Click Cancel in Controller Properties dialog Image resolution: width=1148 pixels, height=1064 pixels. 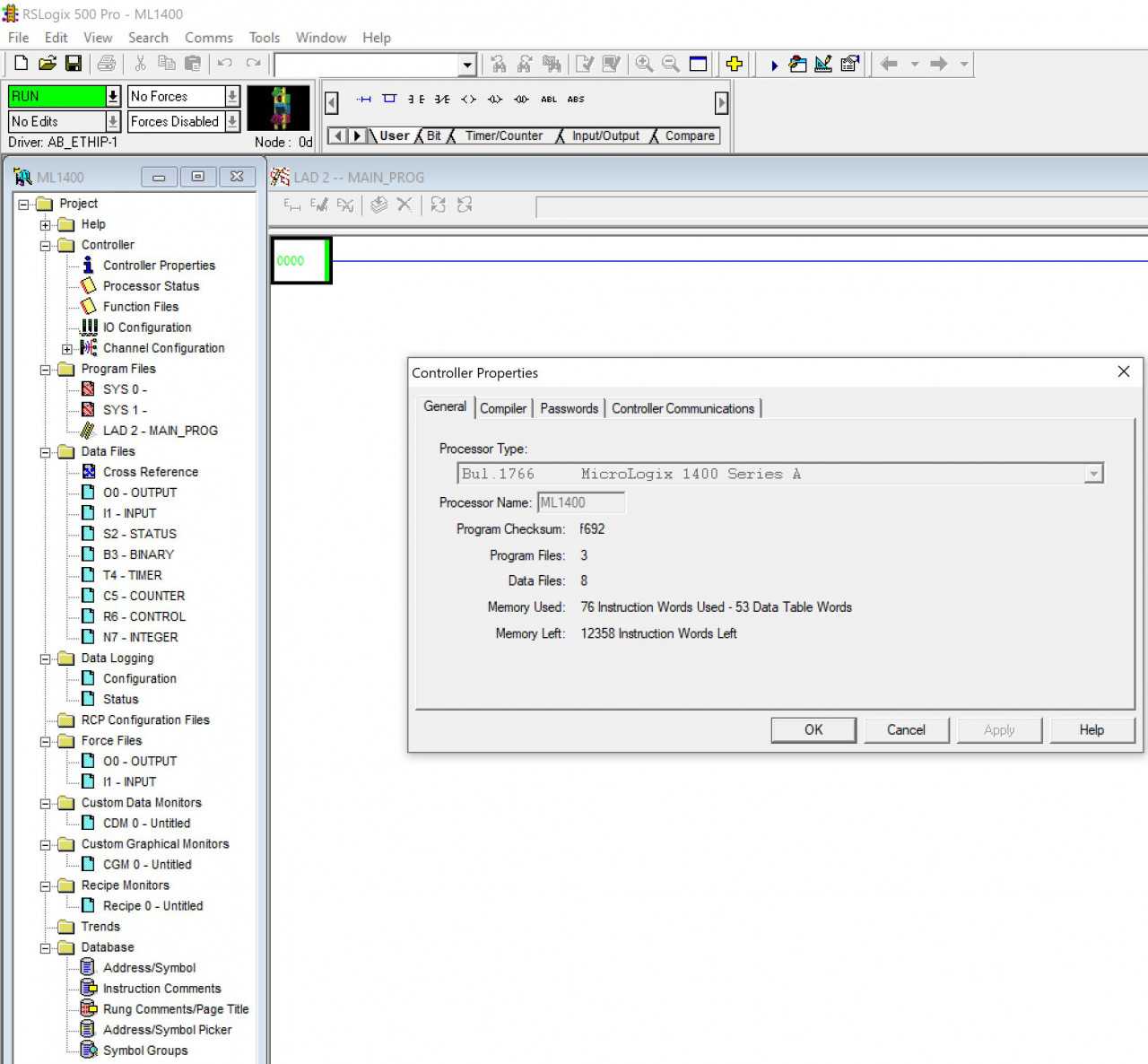906,730
